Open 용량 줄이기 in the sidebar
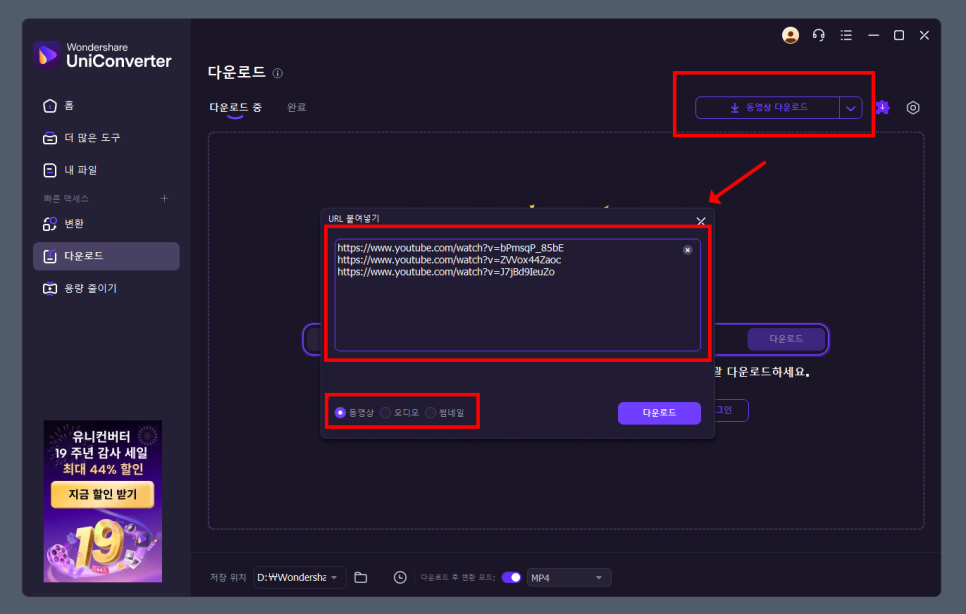The image size is (966, 614). [107, 288]
